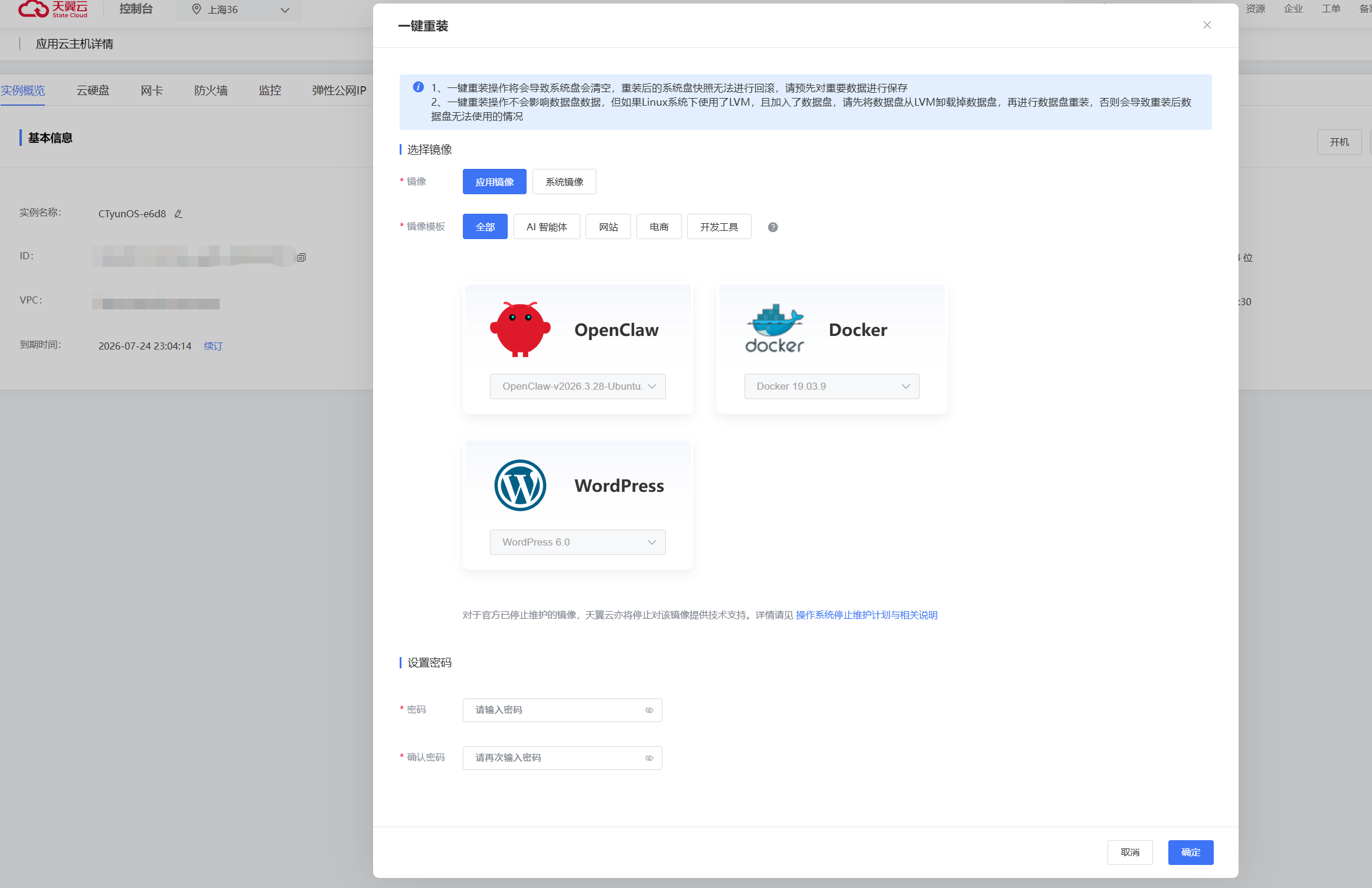Click into the 请再次输入密码 field
Screen dimensions: 1372x888
point(562,758)
